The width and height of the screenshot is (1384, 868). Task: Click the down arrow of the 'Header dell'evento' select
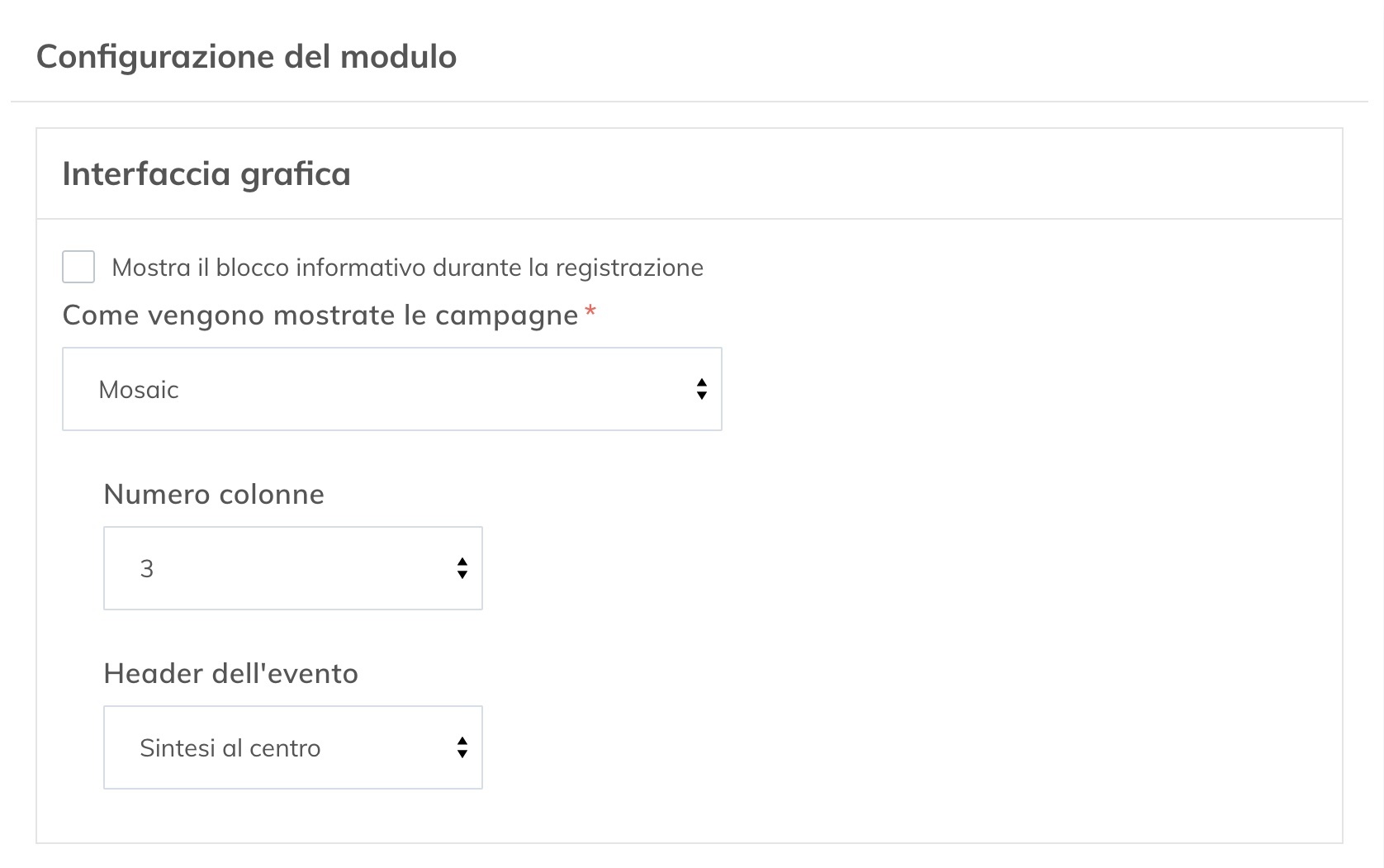coord(462,754)
